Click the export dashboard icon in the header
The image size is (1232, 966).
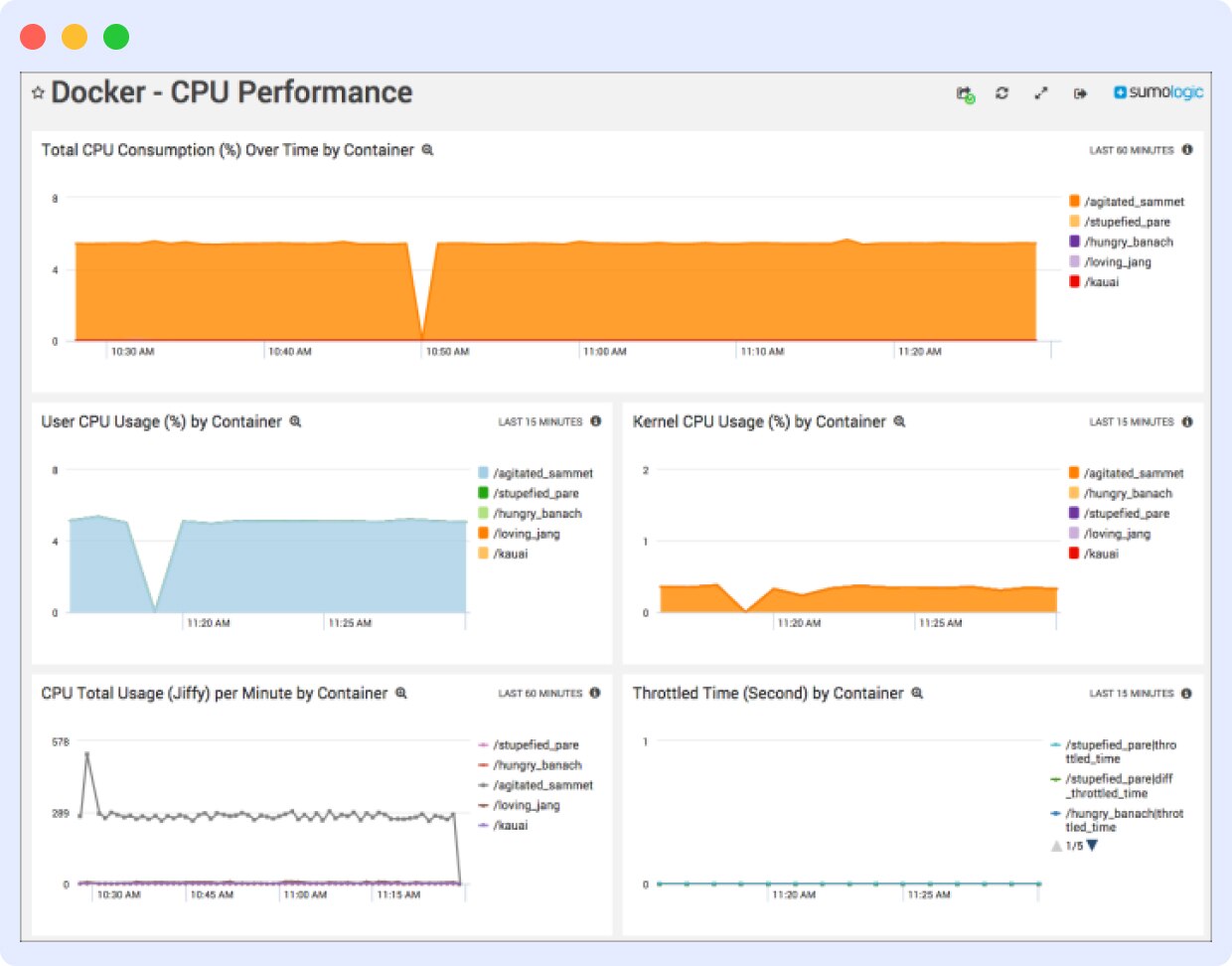pos(1082,92)
